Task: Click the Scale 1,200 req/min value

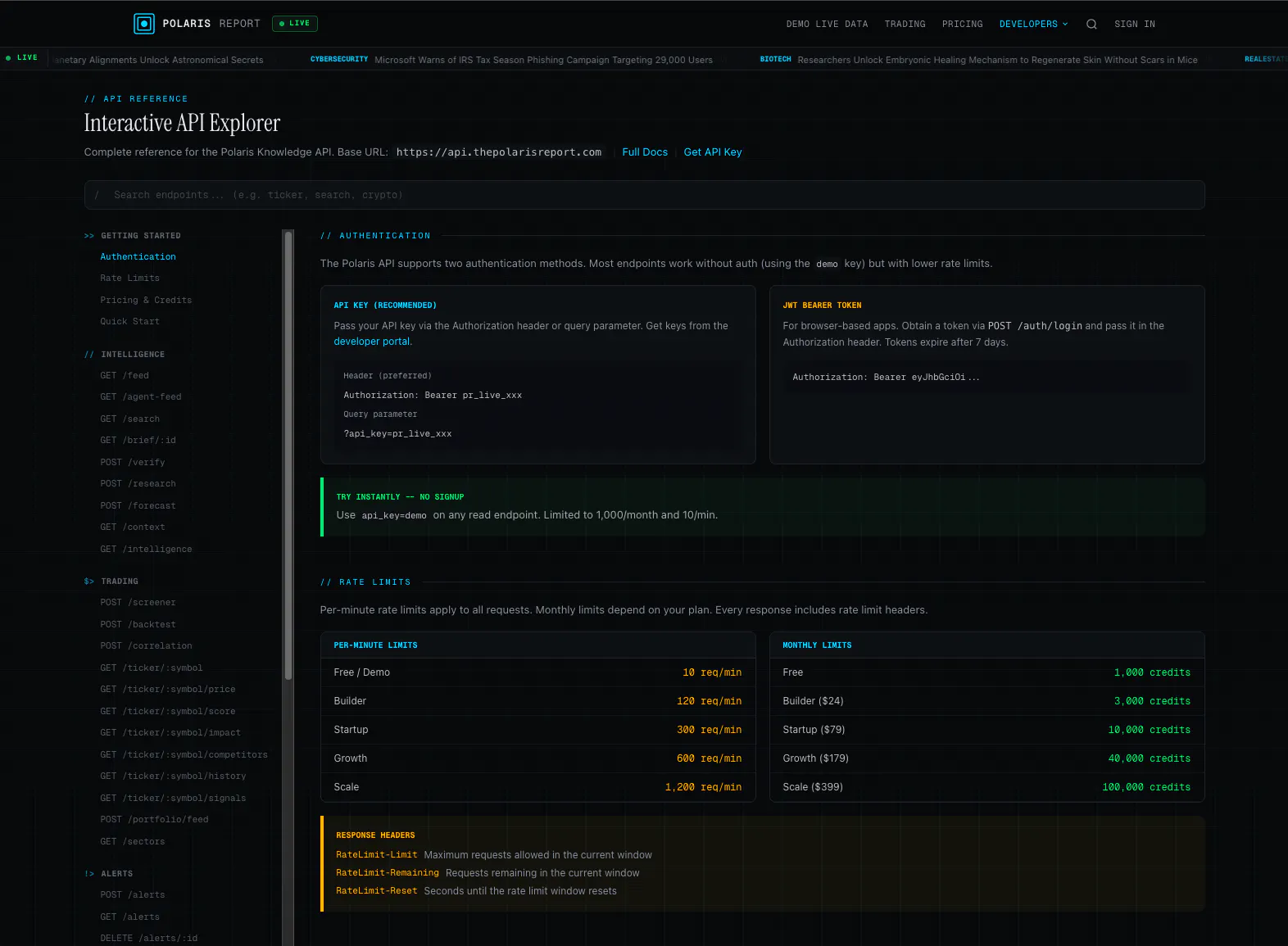Action: click(x=703, y=787)
